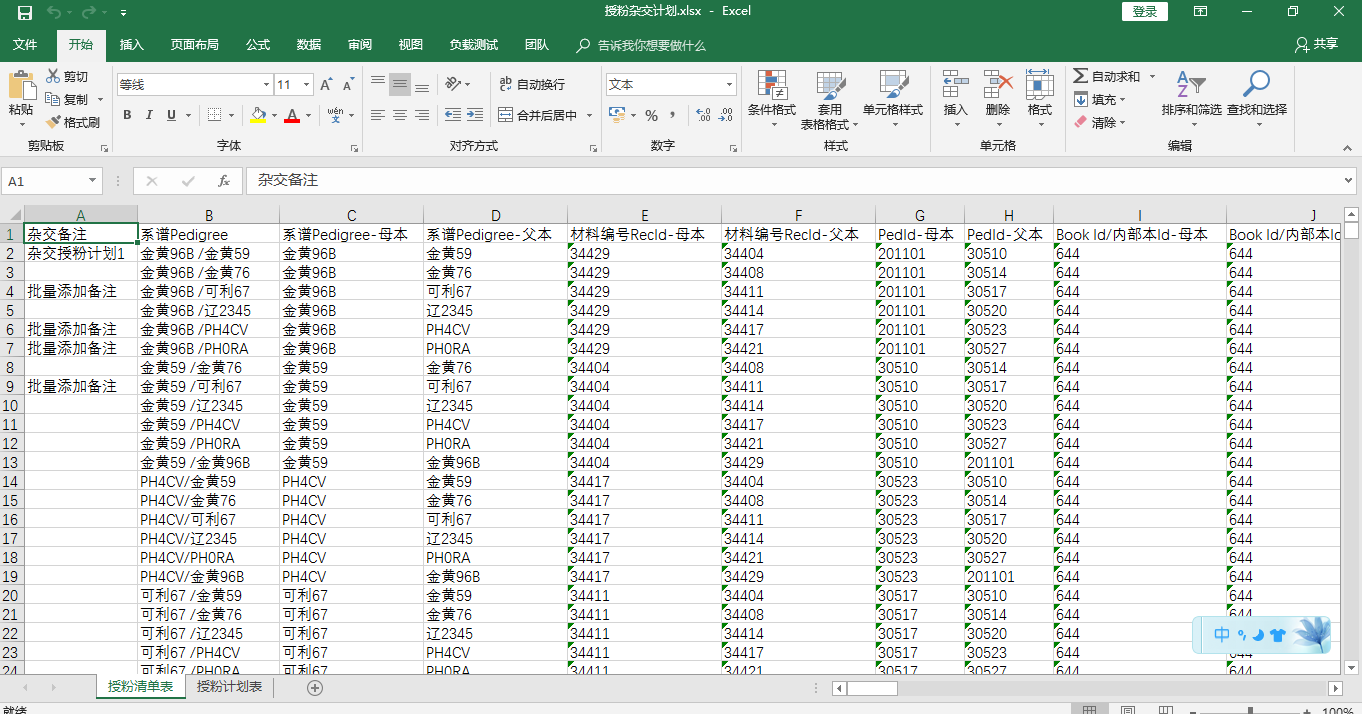
Task: Click the horizontal scrollbar thumb
Action: (x=872, y=688)
